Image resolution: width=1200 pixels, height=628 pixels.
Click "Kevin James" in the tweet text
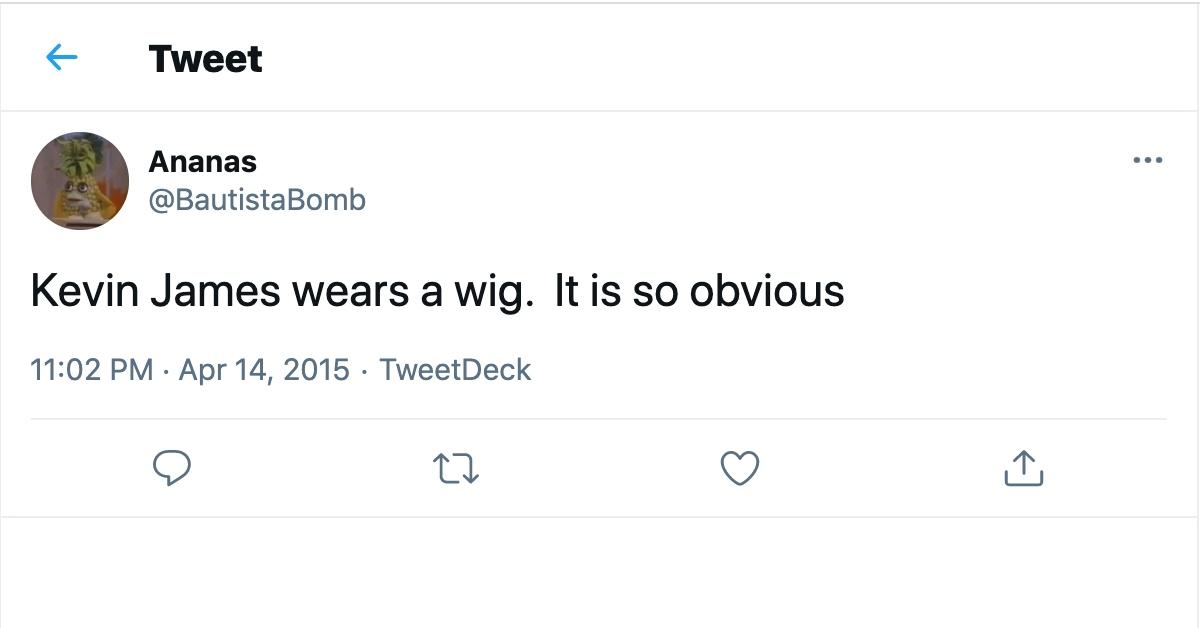click(155, 291)
